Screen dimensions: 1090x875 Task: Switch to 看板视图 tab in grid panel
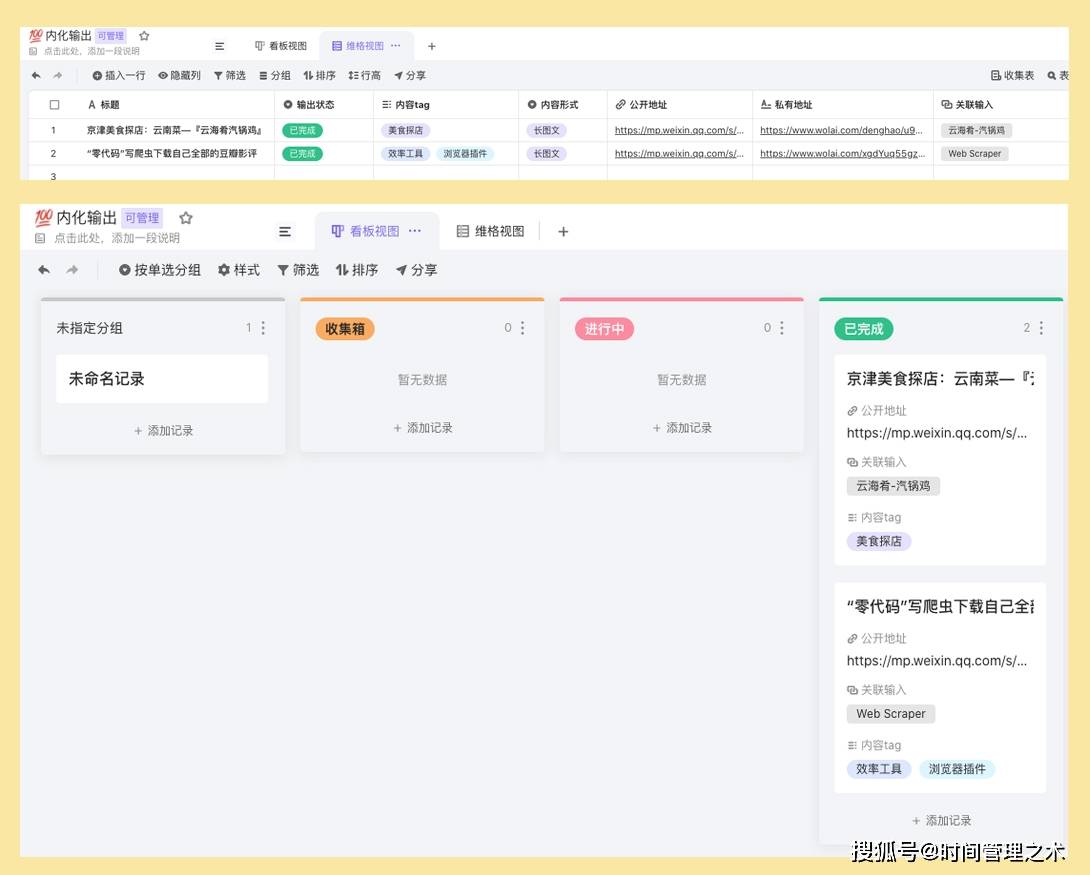point(281,46)
